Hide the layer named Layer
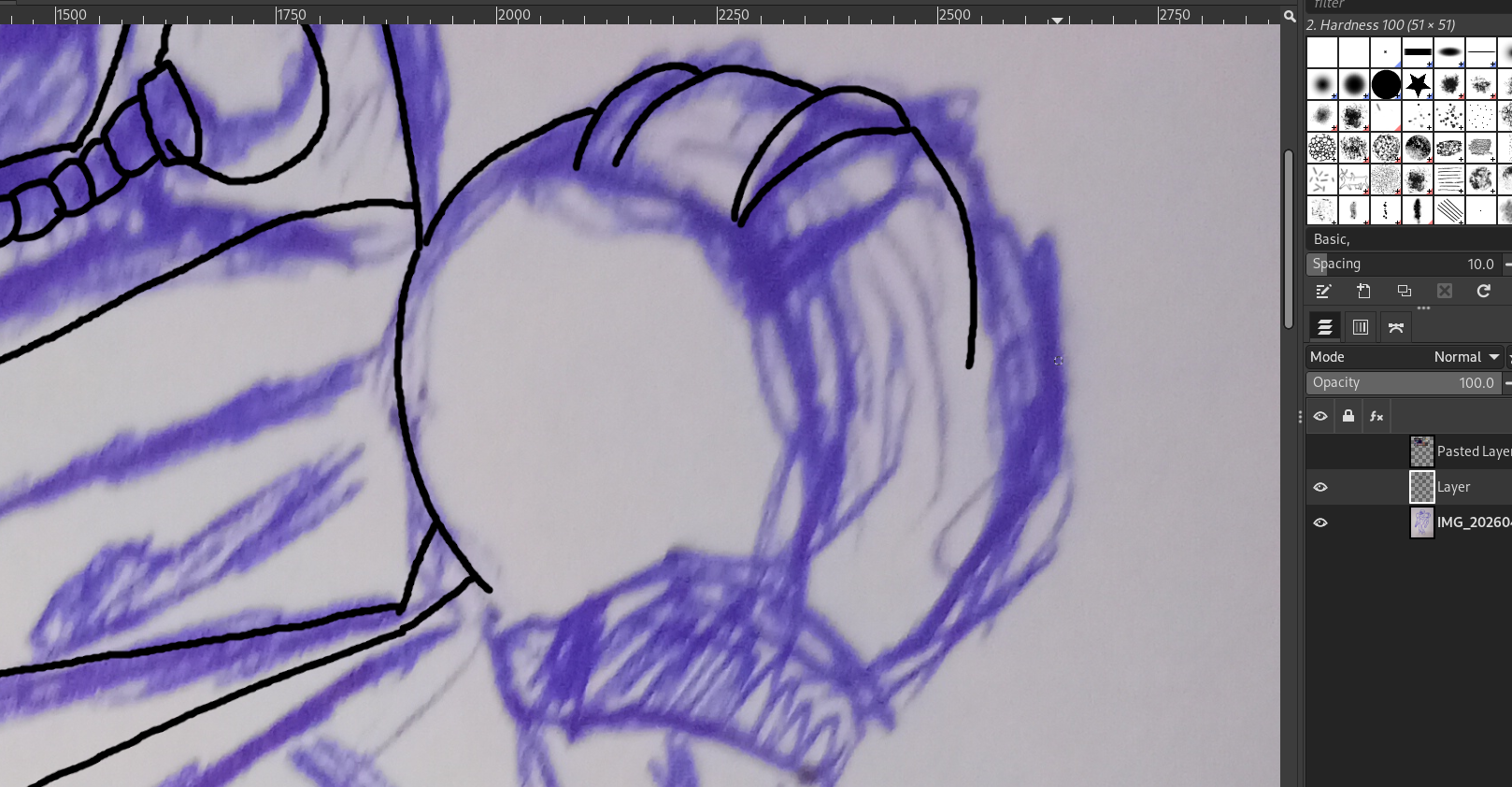The image size is (1512, 787). [1320, 487]
